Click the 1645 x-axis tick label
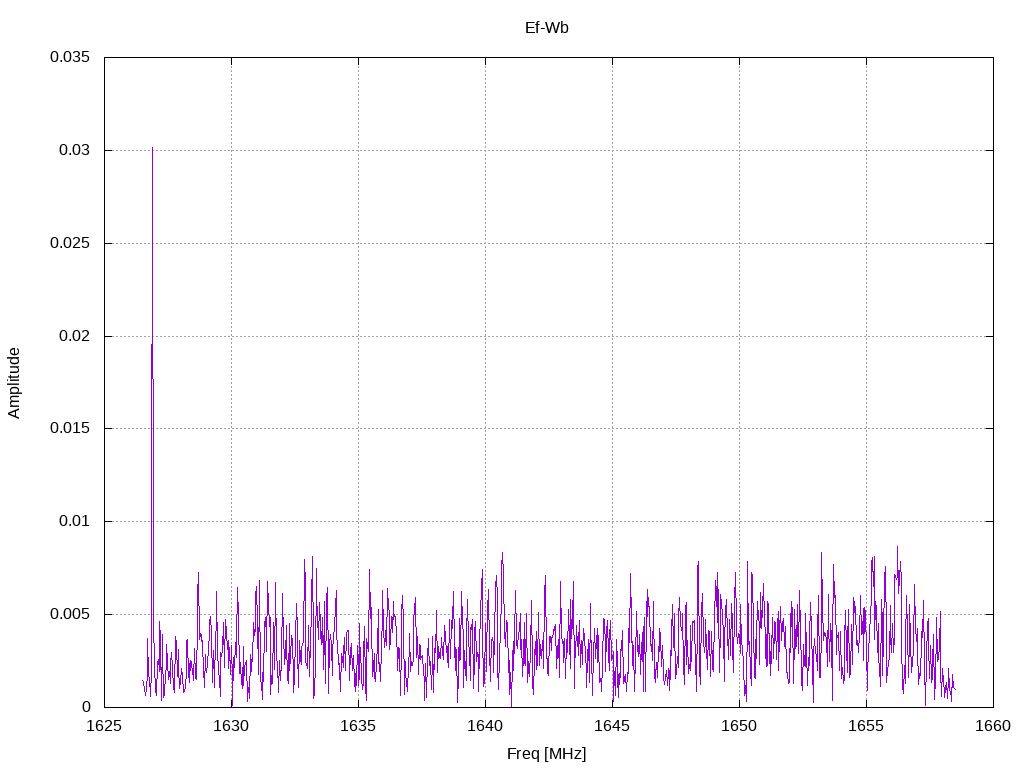 coord(612,726)
